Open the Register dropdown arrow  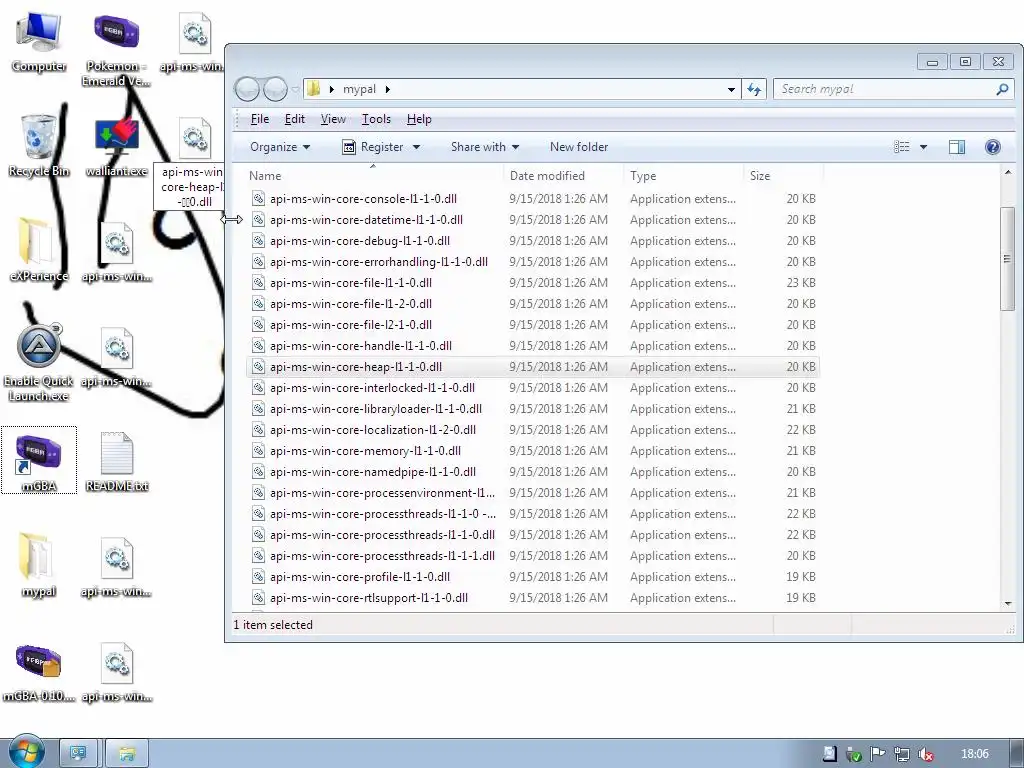417,147
